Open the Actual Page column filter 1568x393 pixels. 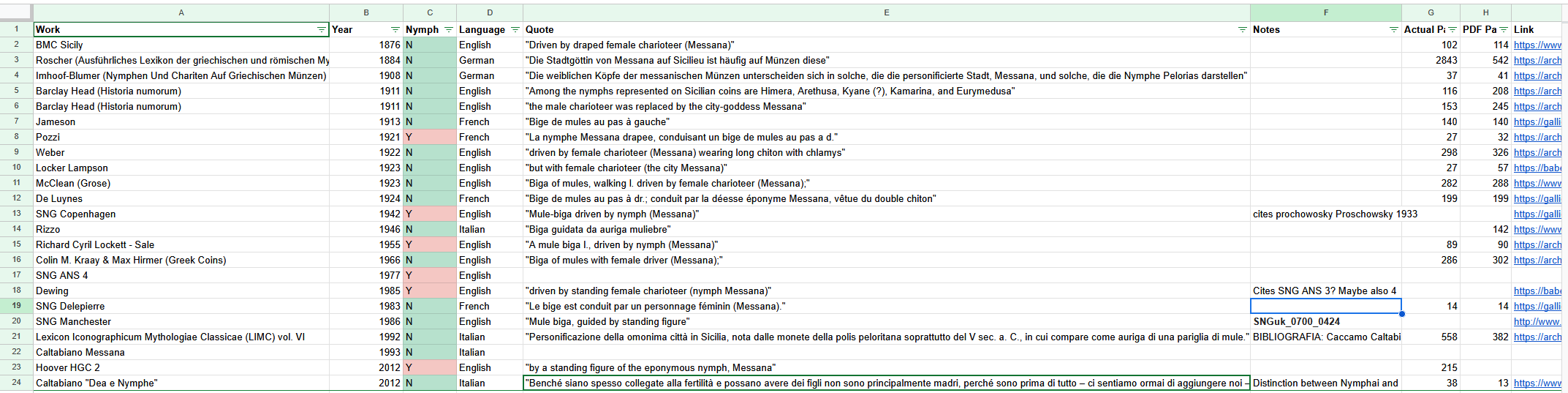(x=1453, y=30)
